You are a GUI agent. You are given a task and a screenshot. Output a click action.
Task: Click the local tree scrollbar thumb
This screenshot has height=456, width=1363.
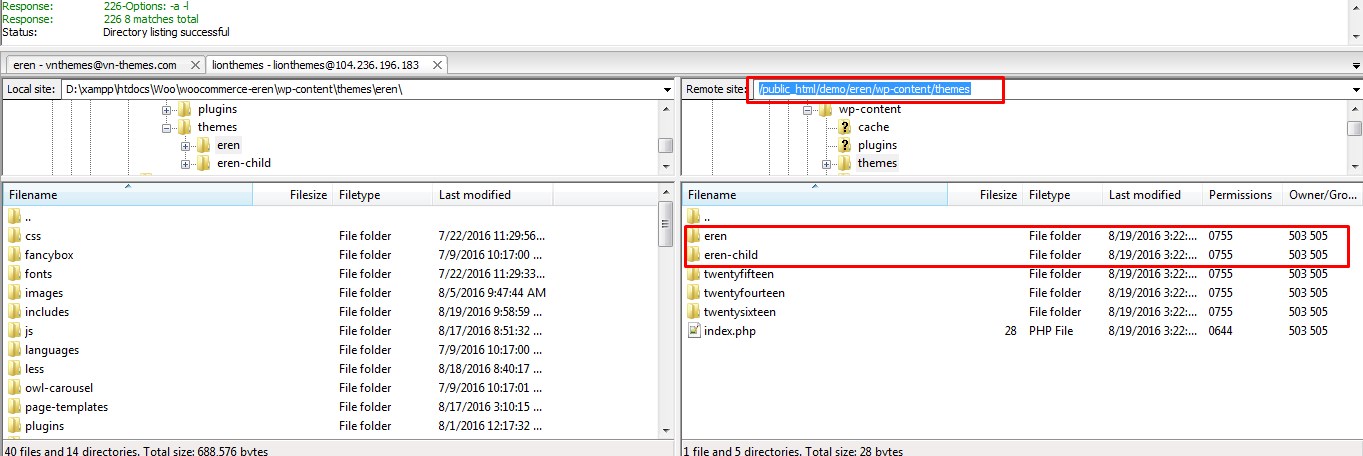665,145
